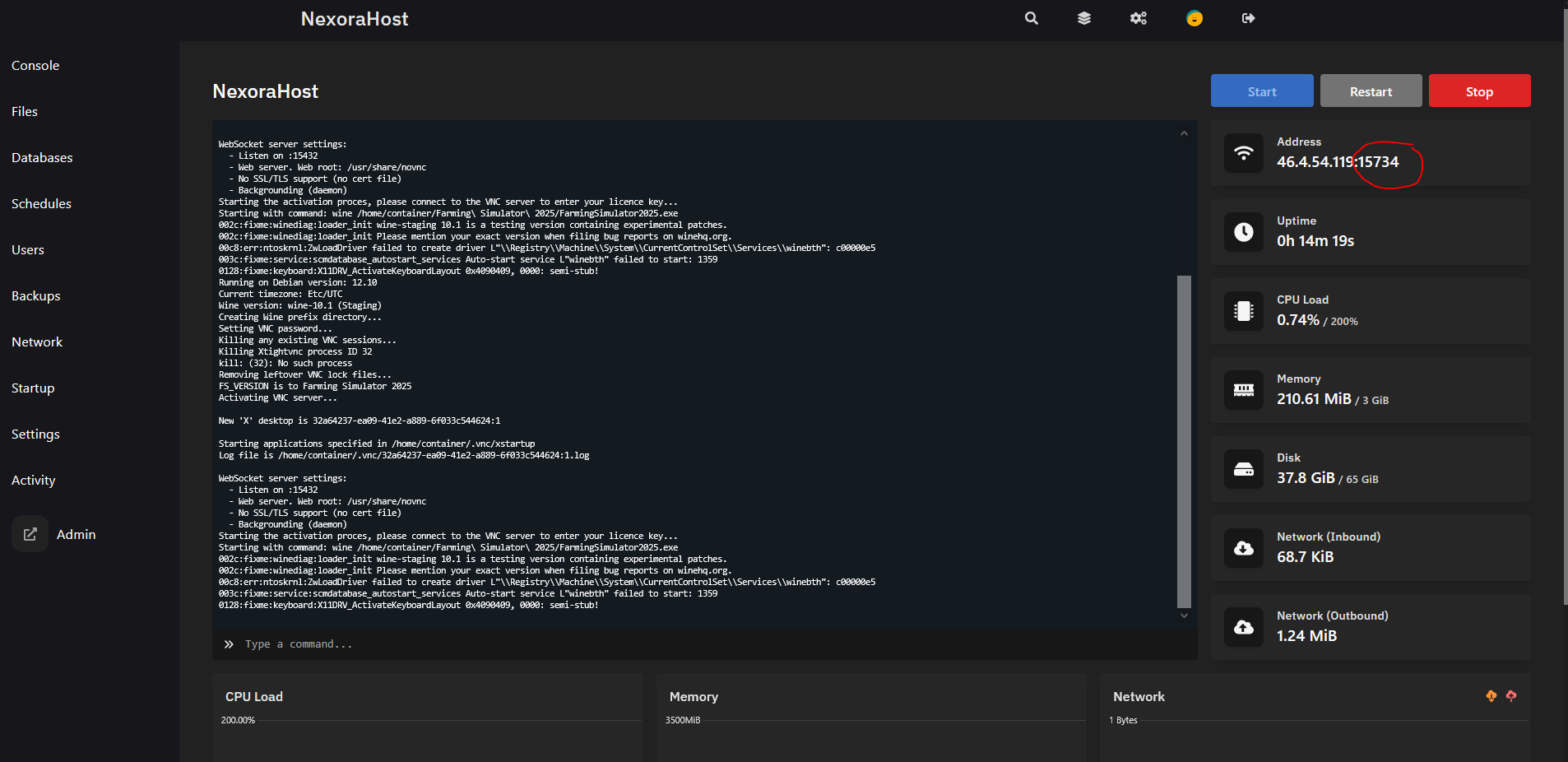The width and height of the screenshot is (1568, 762).
Task: Focus the Type a command input
Action: [704, 644]
